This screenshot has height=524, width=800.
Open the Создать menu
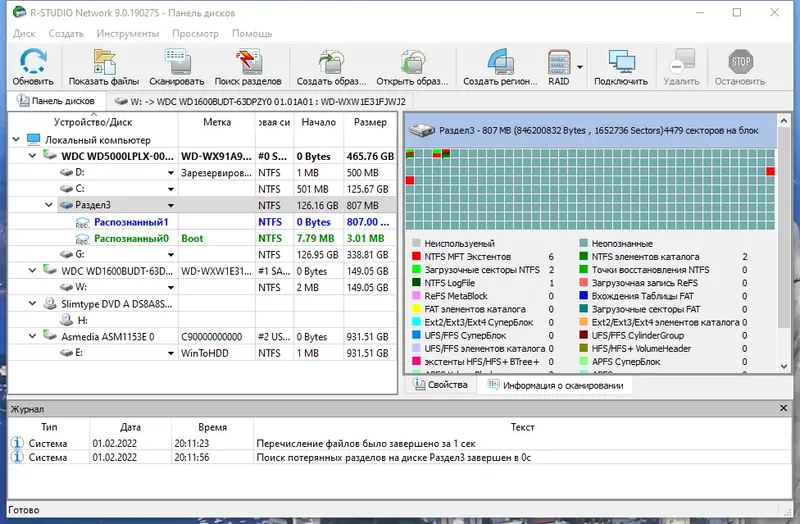click(x=66, y=34)
